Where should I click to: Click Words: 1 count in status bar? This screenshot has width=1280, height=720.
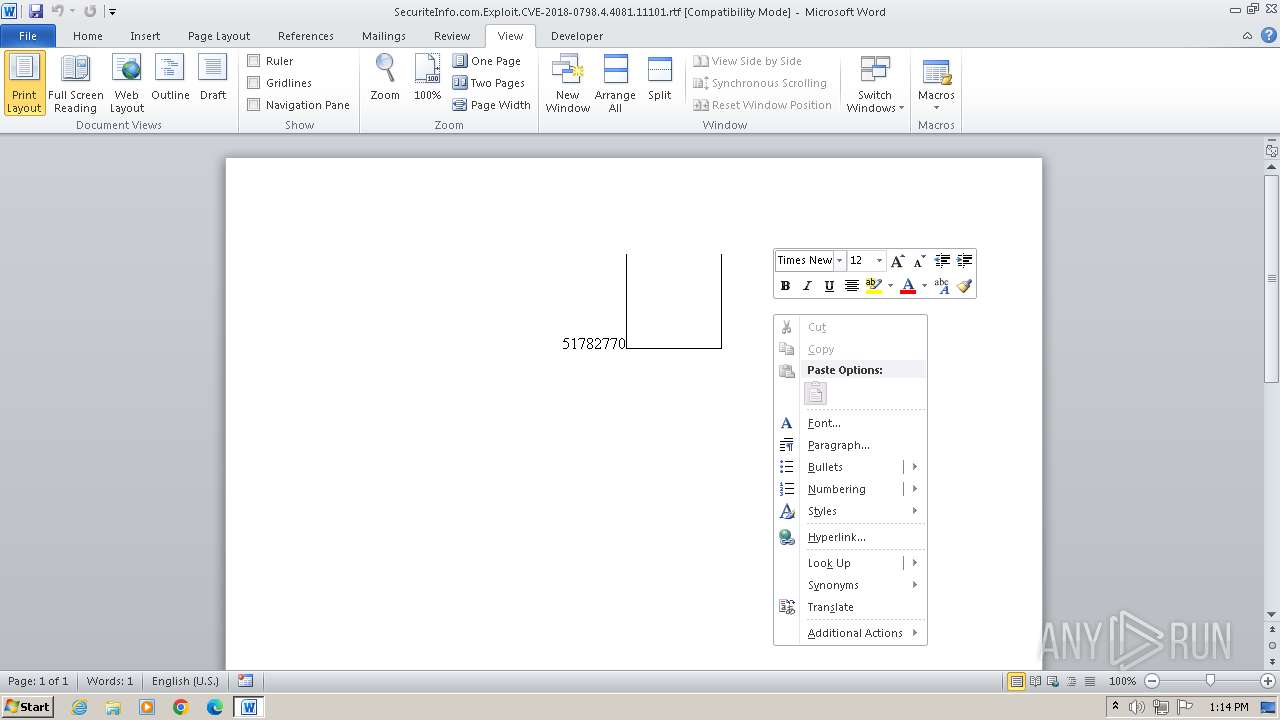(110, 681)
